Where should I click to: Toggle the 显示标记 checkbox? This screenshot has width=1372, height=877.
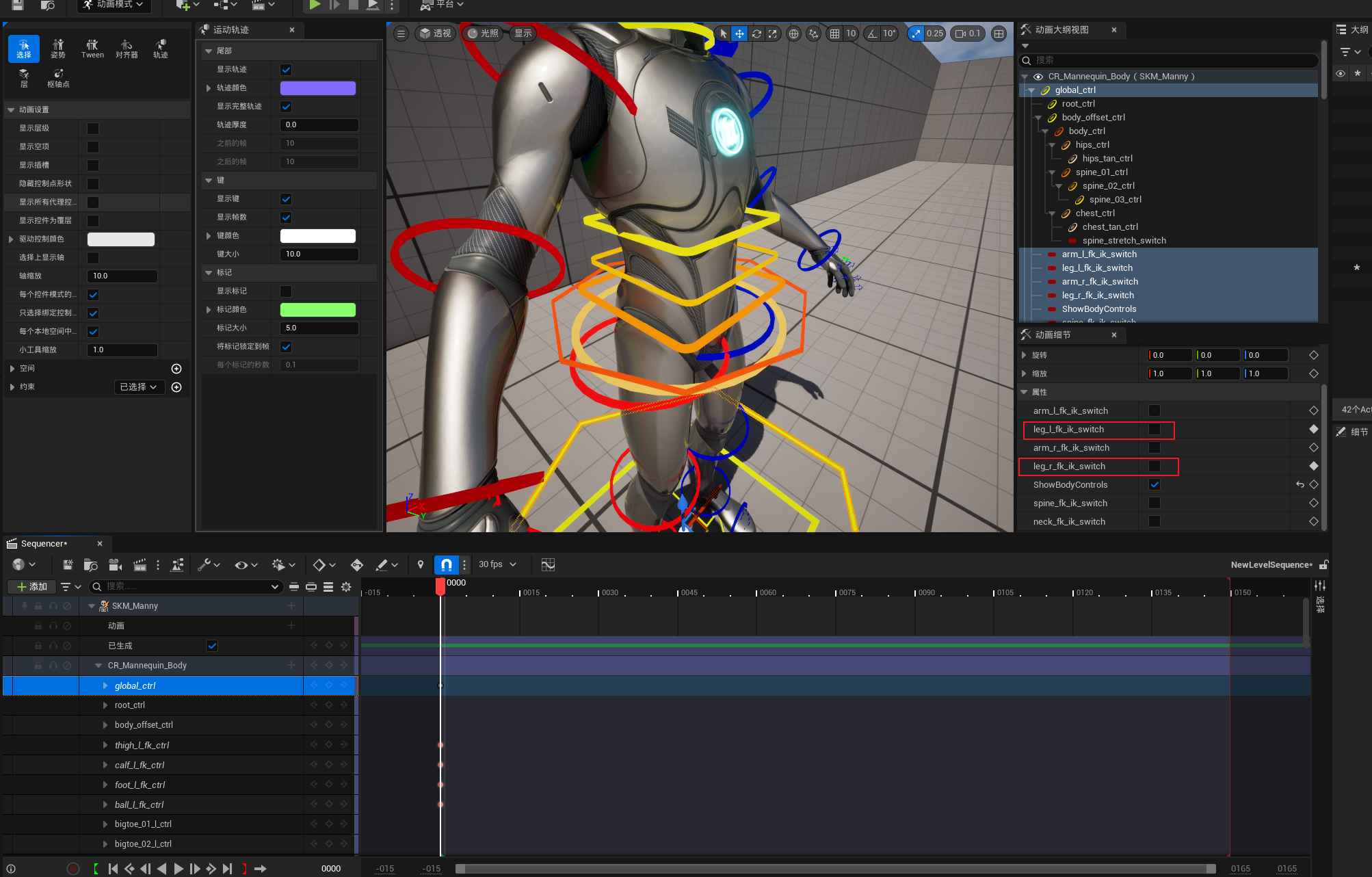[286, 291]
